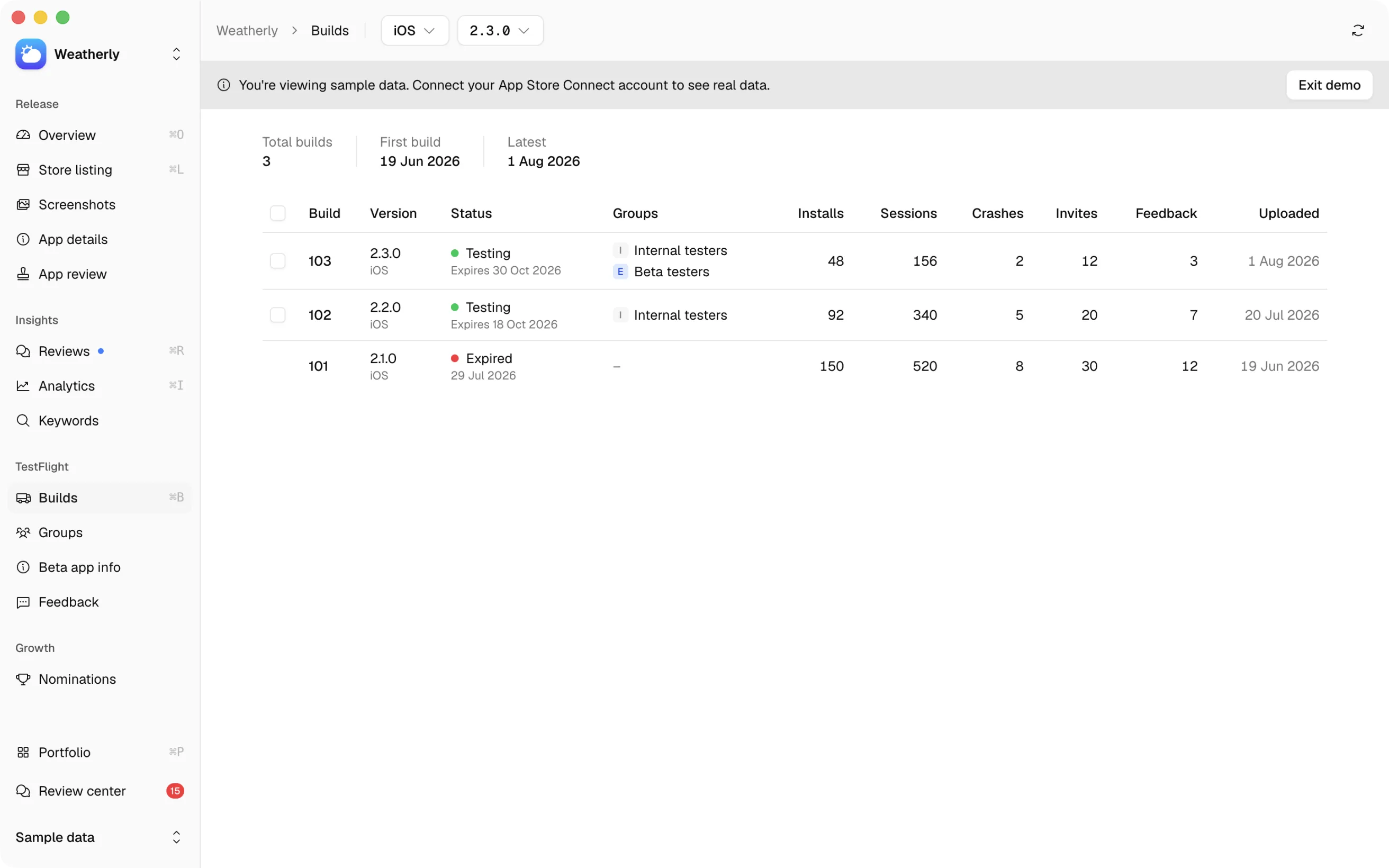This screenshot has height=868, width=1389.
Task: Click the Keywords magnifier icon
Action: (23, 421)
